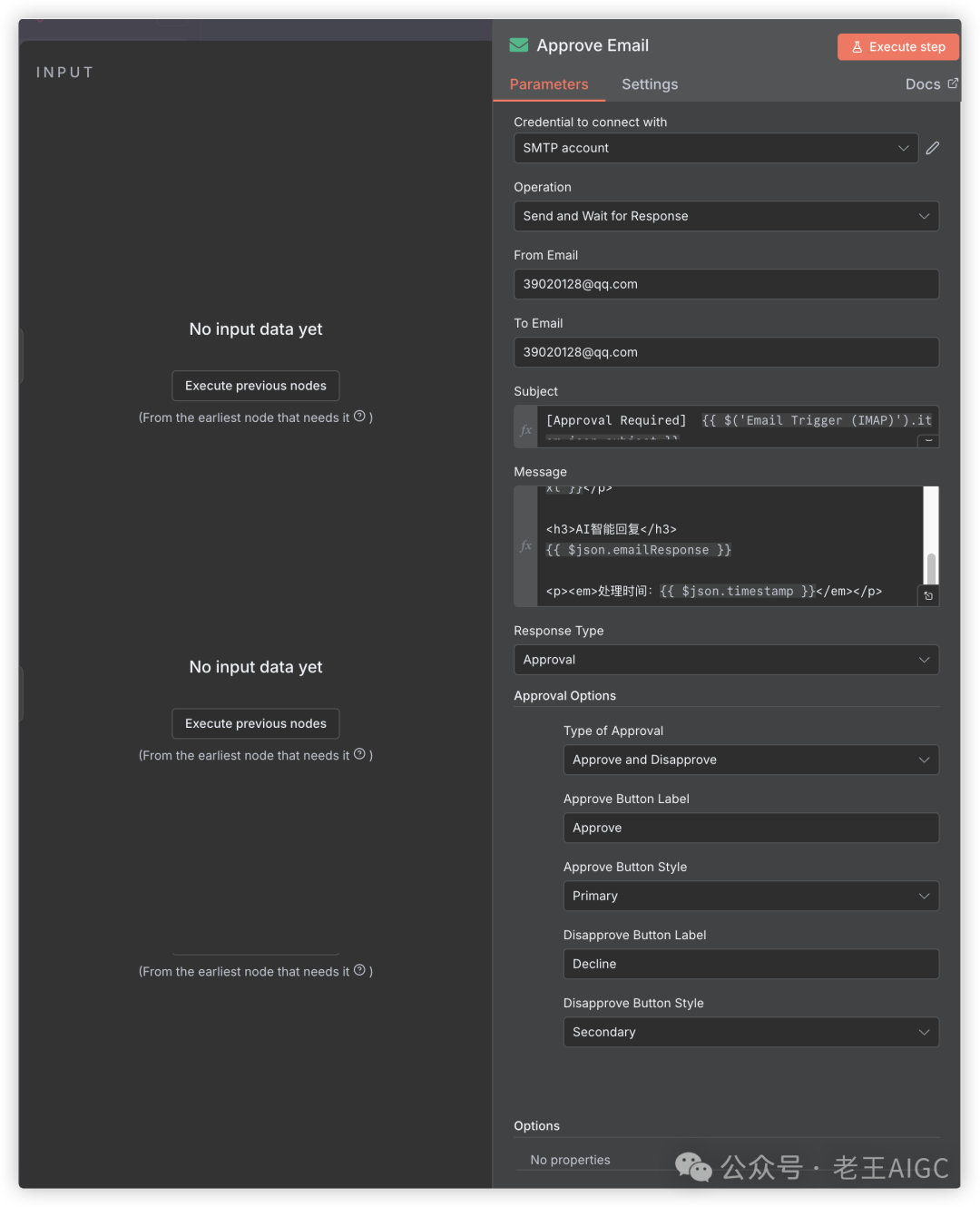Click the No properties text
Viewport: 980px width, 1207px height.
[x=570, y=1160]
